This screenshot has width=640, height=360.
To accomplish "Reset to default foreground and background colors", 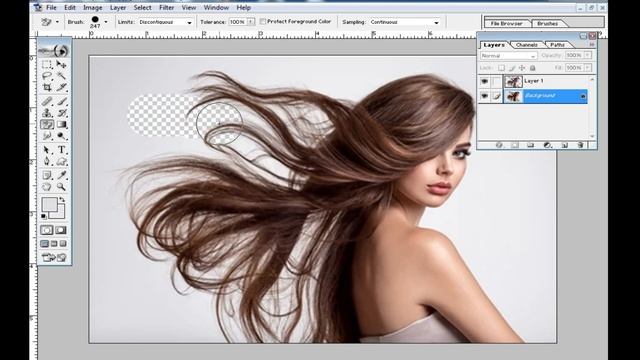I will [x=44, y=216].
